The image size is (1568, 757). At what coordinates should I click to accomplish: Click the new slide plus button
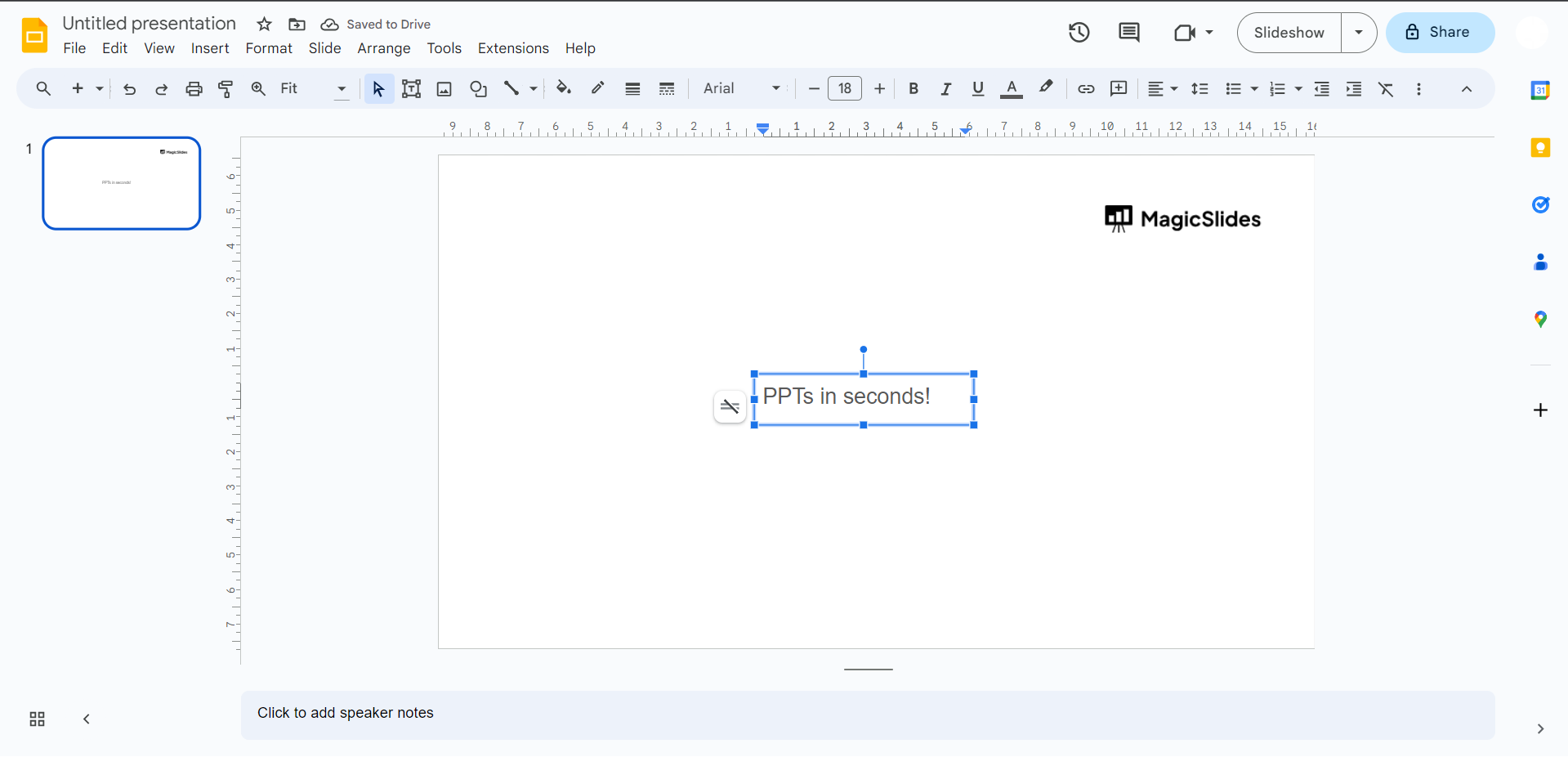pyautogui.click(x=78, y=88)
